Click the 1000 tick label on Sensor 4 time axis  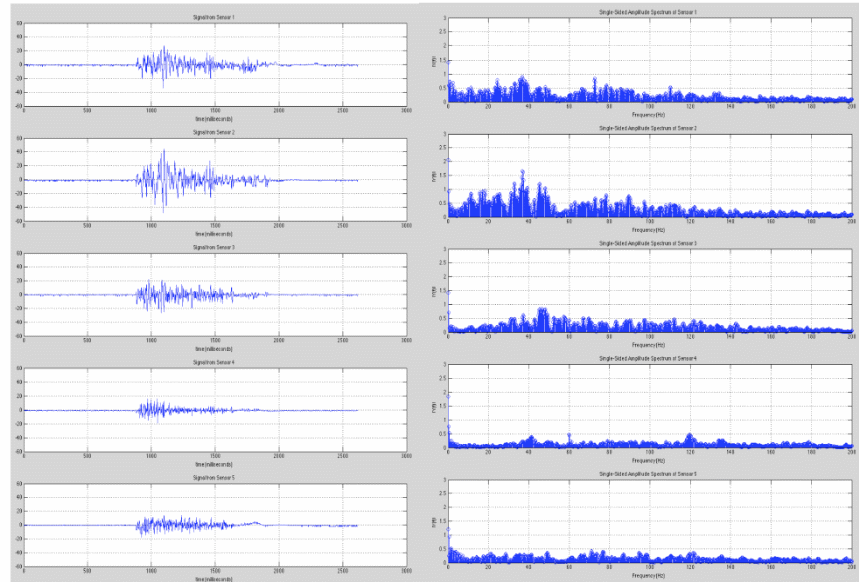151,456
